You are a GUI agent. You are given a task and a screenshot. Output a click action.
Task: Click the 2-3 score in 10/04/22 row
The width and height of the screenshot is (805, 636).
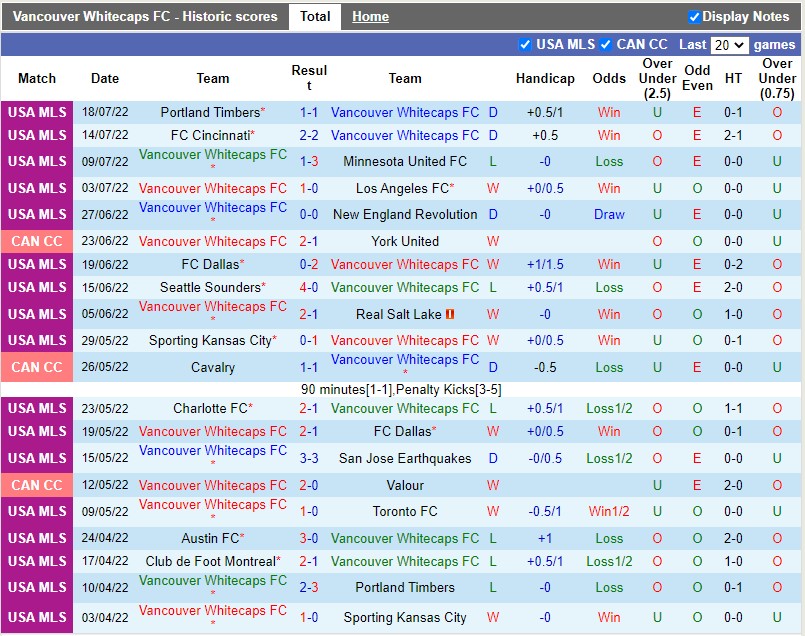[309, 588]
